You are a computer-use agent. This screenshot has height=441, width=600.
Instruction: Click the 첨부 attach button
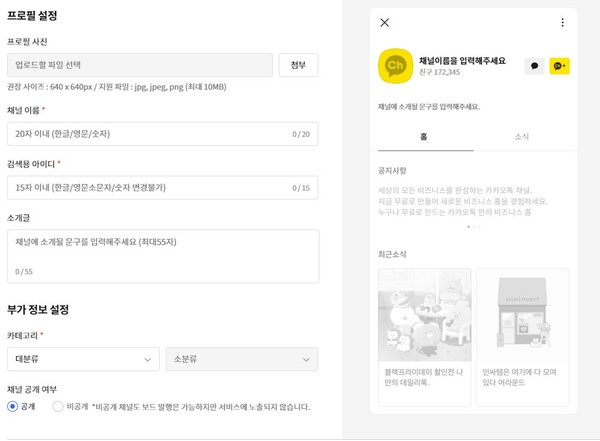pyautogui.click(x=298, y=66)
